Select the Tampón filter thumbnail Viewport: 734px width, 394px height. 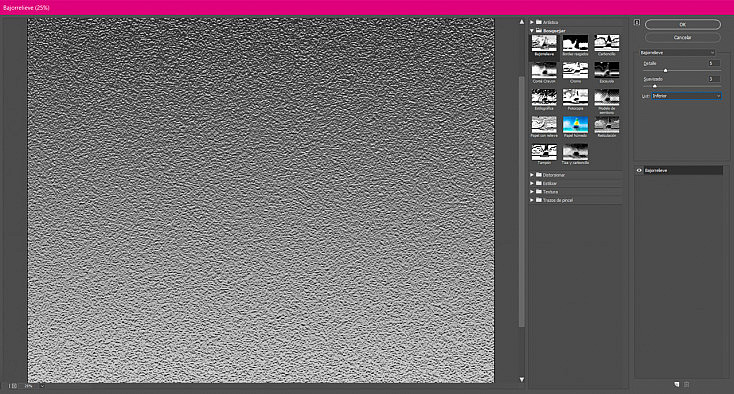coord(544,152)
